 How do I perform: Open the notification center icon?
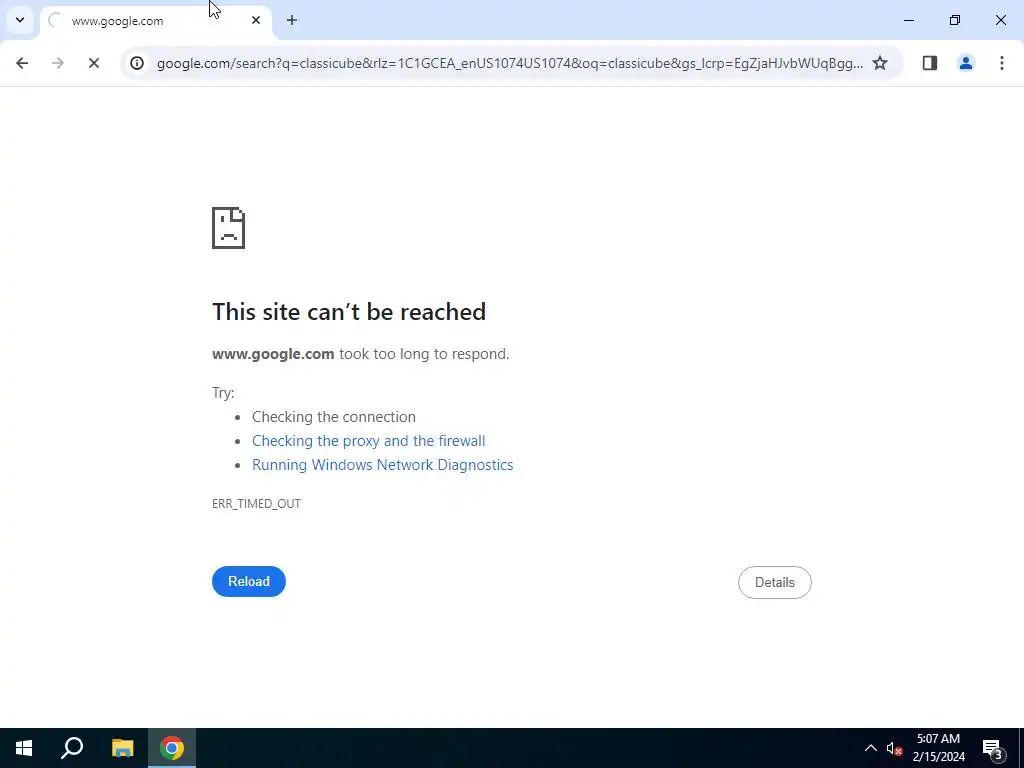(992, 748)
